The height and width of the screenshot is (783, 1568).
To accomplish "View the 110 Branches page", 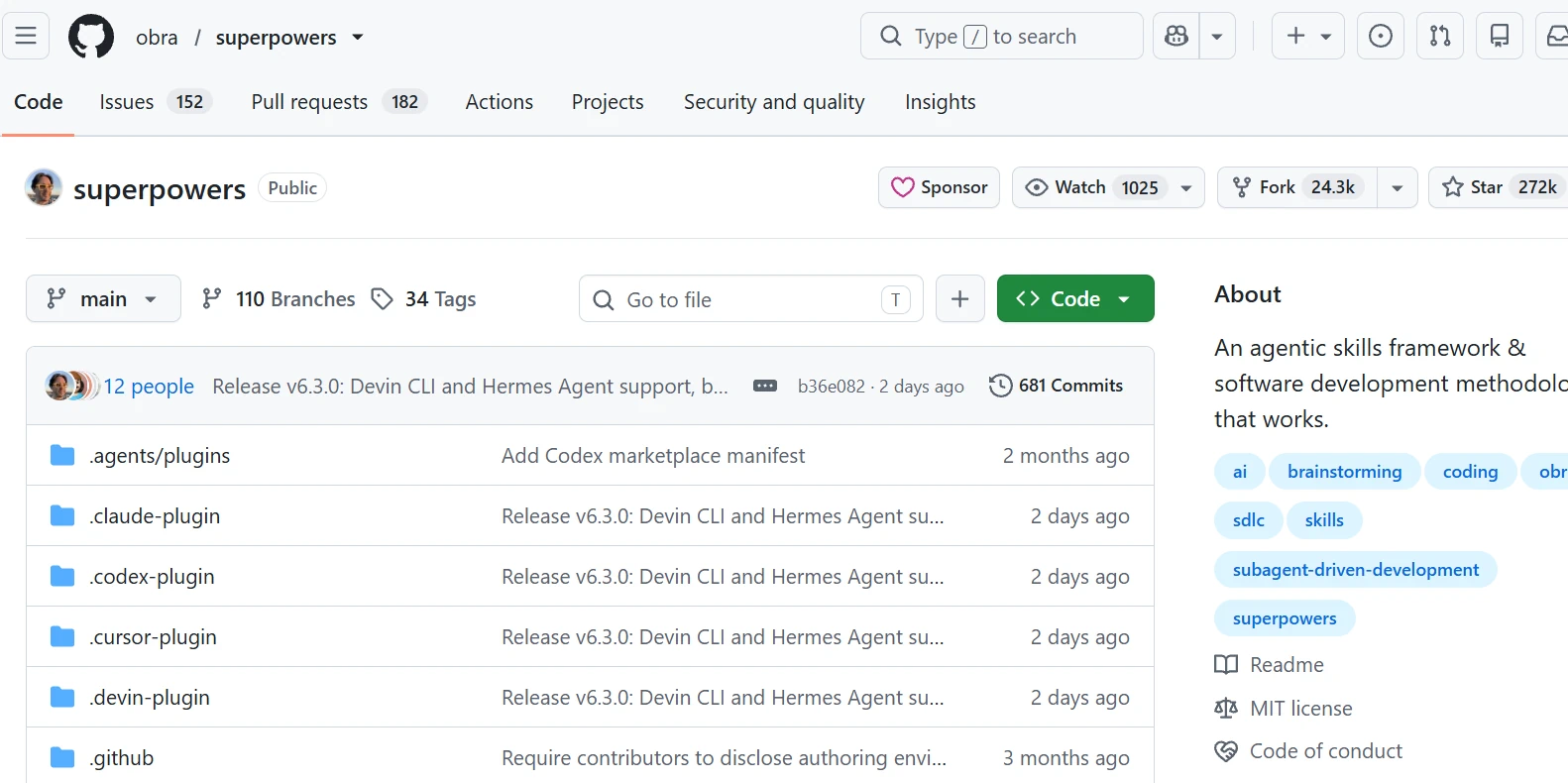I will [x=279, y=299].
